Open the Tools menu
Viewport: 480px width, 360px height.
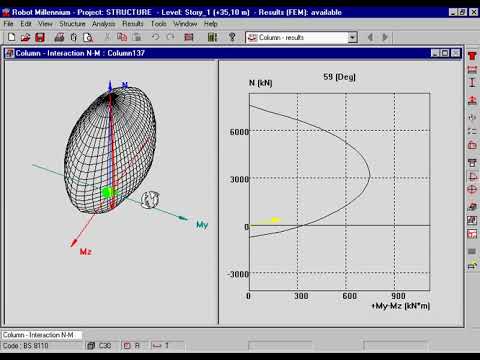click(159, 24)
